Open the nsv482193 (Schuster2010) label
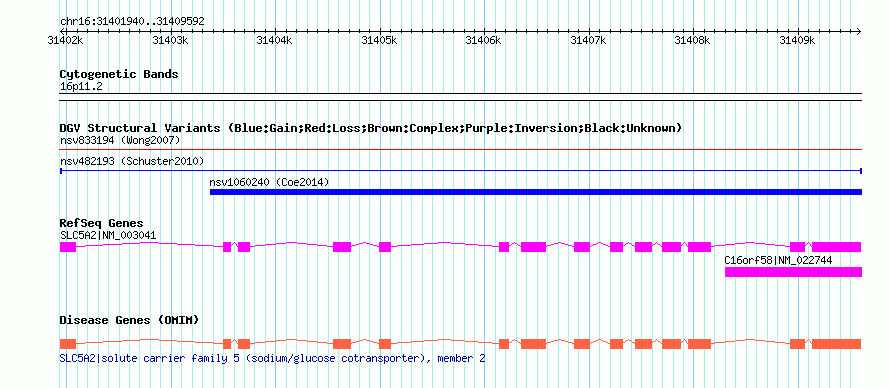The height and width of the screenshot is (388, 890). [x=132, y=161]
